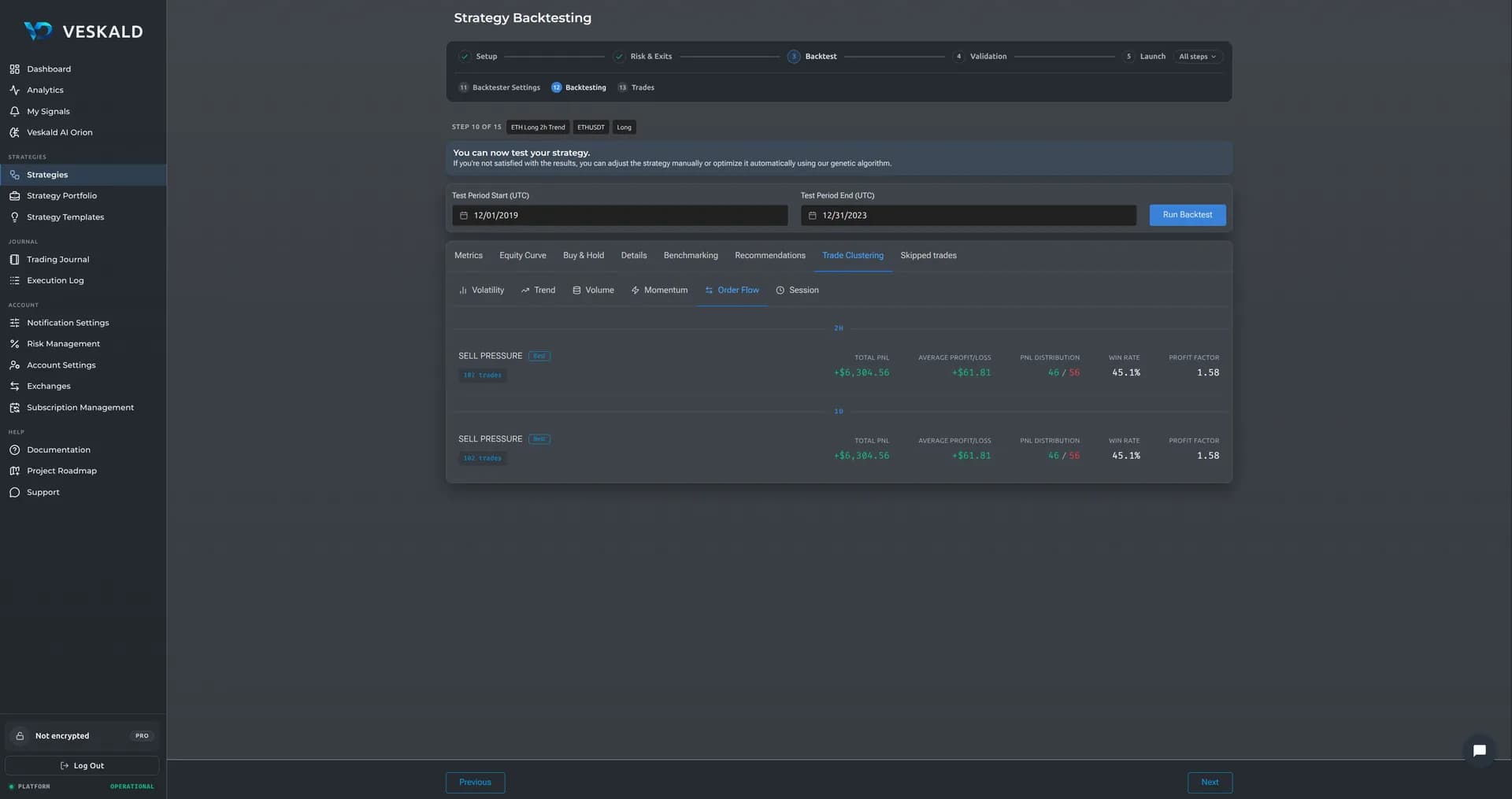Switch to the Metrics tab
The image size is (1512, 799).
[x=469, y=256]
